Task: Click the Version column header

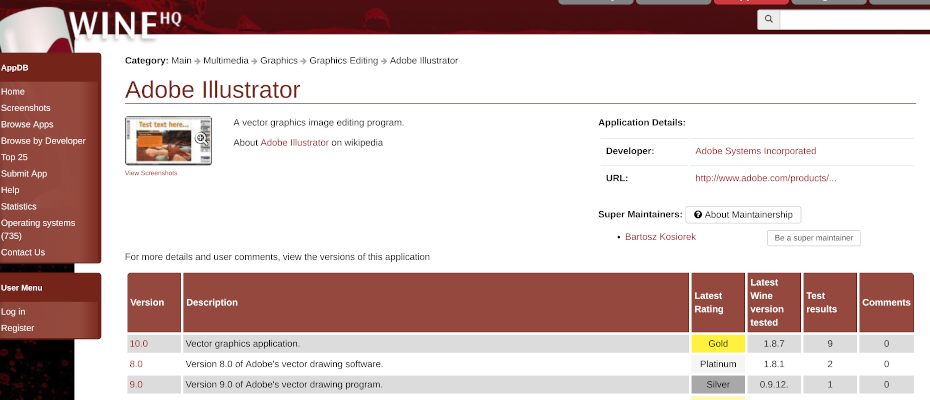Action: pyautogui.click(x=154, y=303)
